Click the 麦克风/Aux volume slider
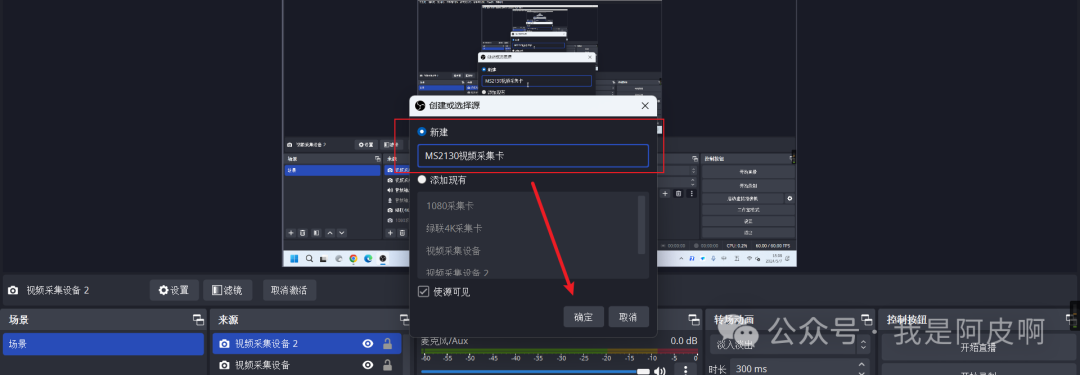Screen dimensions: 1080x375 pos(535,372)
